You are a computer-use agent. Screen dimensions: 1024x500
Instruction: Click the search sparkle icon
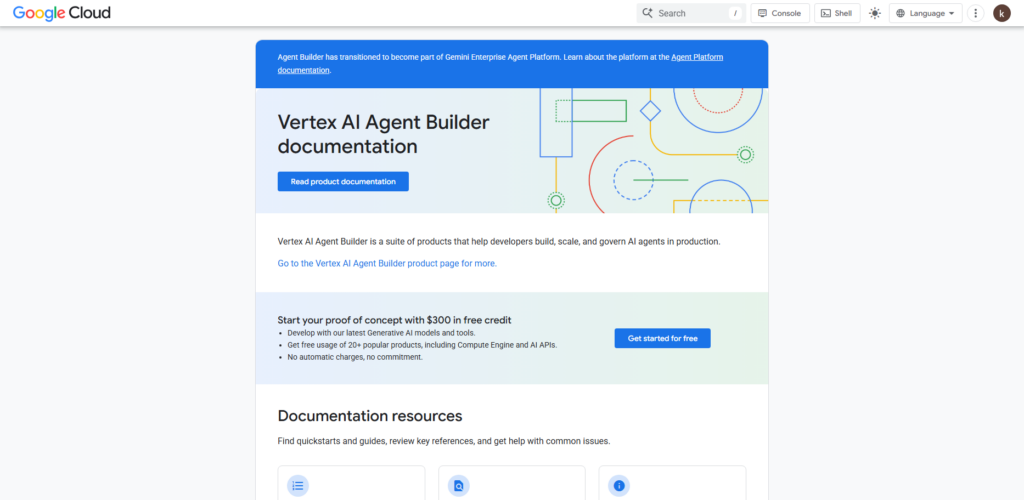pos(647,13)
